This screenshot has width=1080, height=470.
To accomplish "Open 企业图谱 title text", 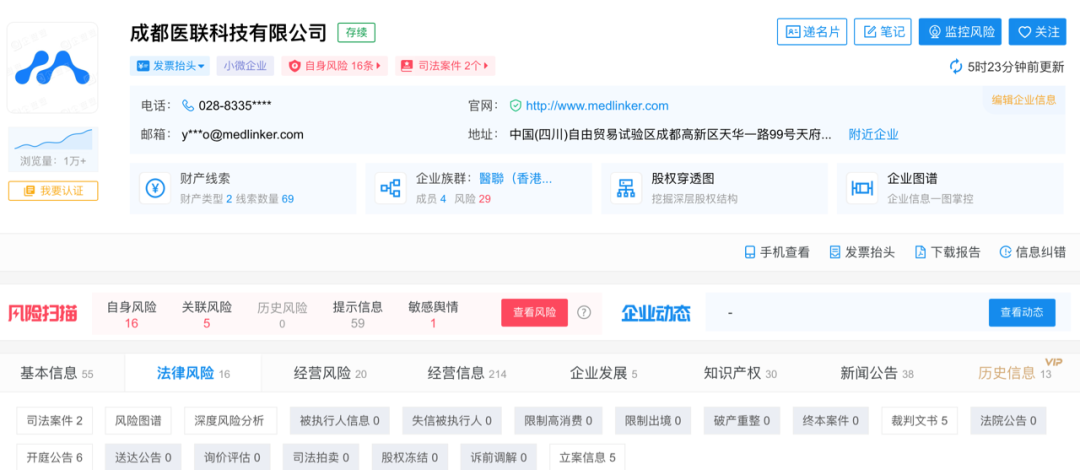I will point(912,178).
